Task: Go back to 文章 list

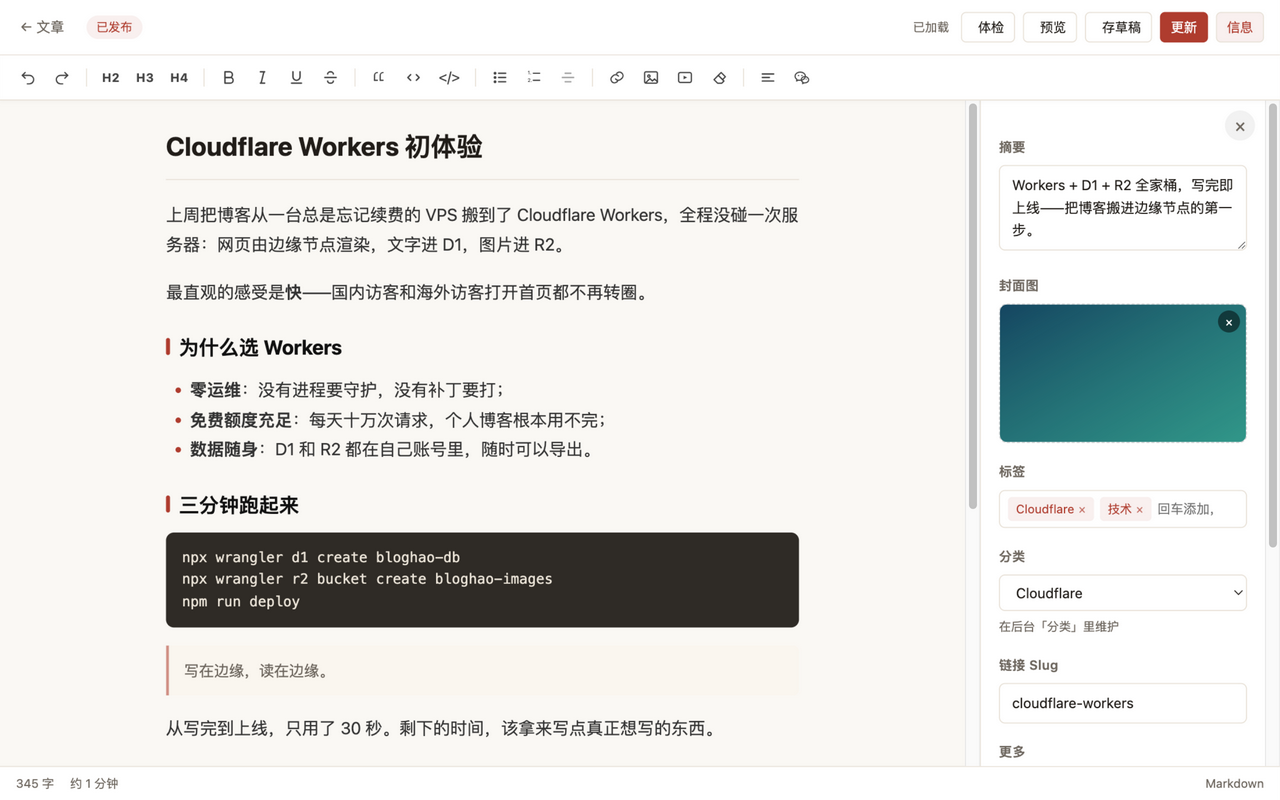Action: tap(42, 27)
